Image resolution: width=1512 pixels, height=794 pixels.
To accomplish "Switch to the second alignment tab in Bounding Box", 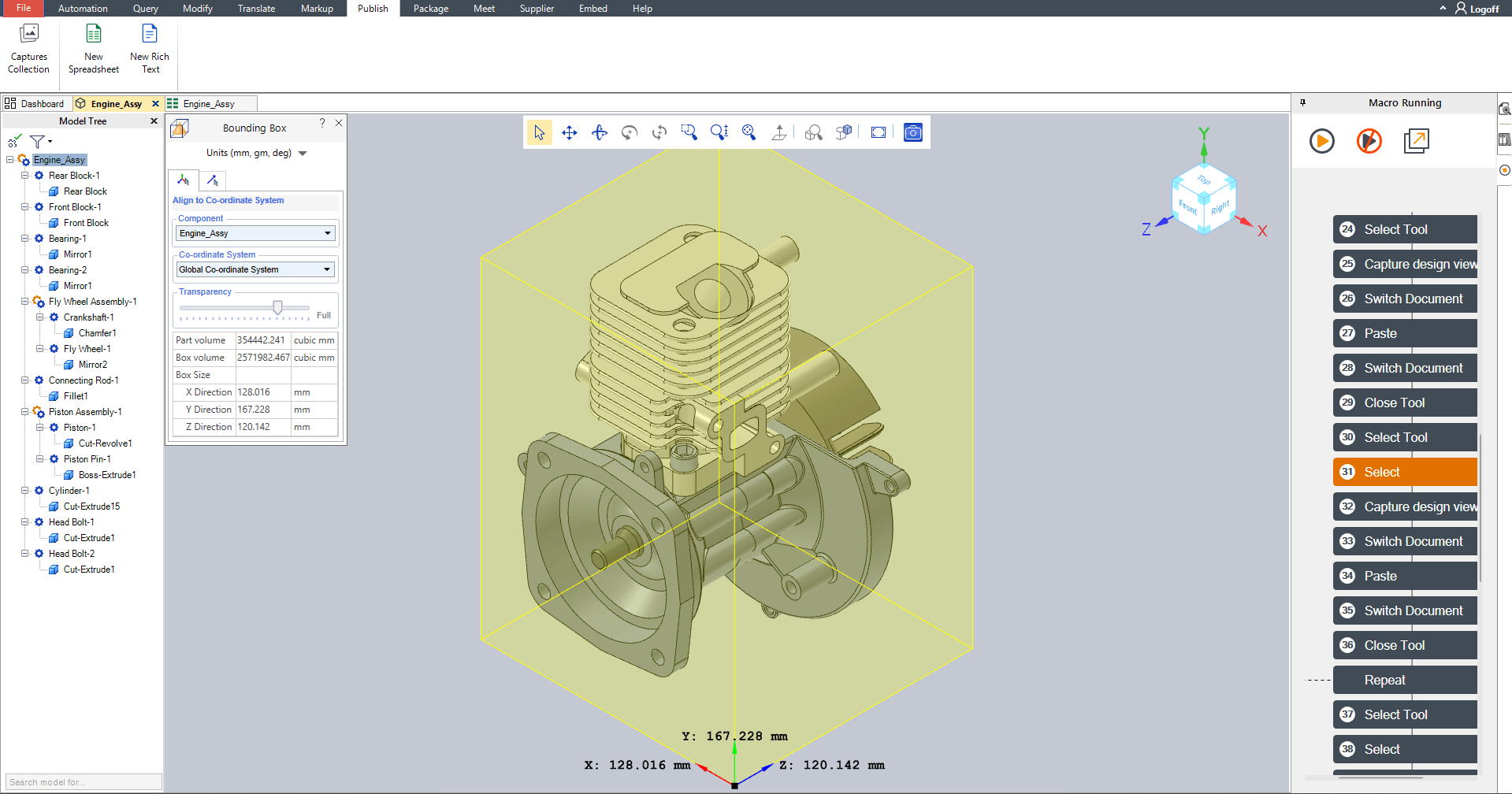I will 212,180.
